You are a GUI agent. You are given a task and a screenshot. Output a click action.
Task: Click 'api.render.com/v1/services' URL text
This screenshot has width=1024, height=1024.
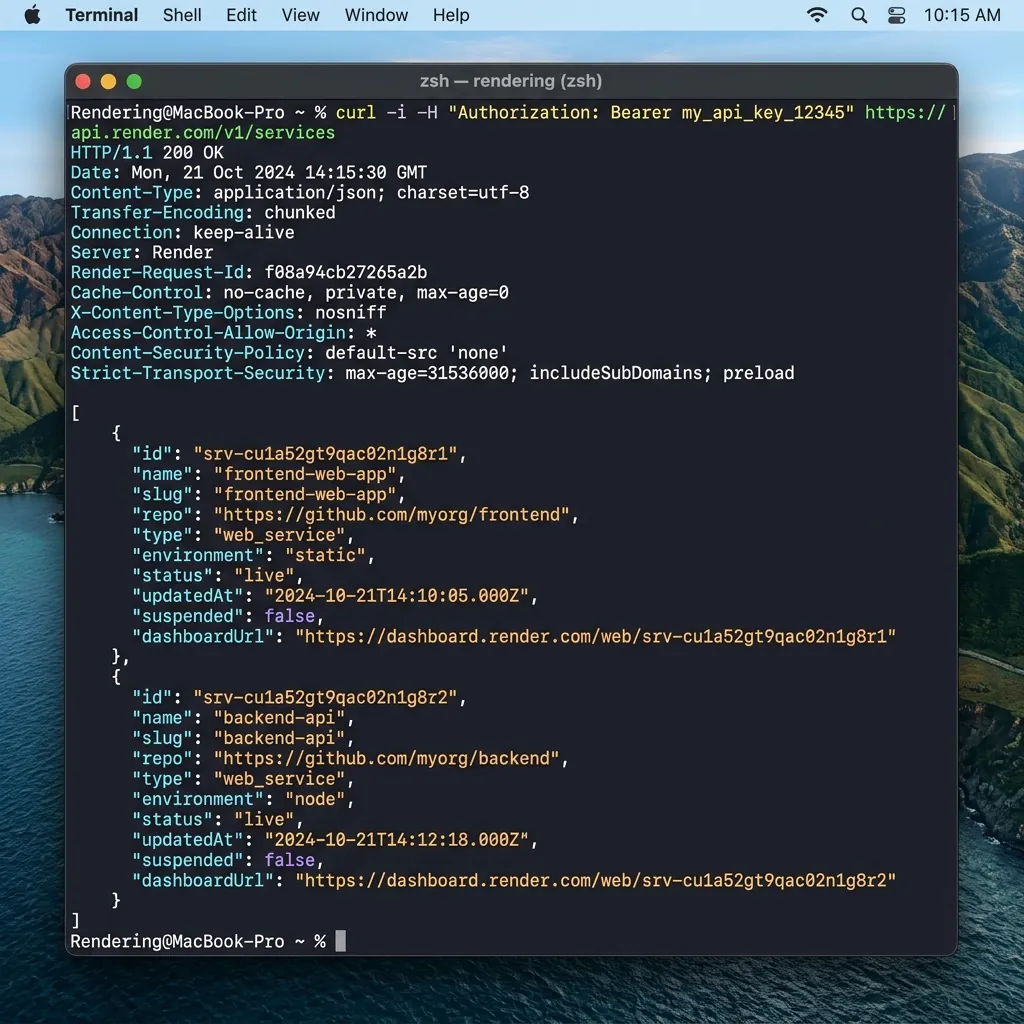tap(203, 133)
